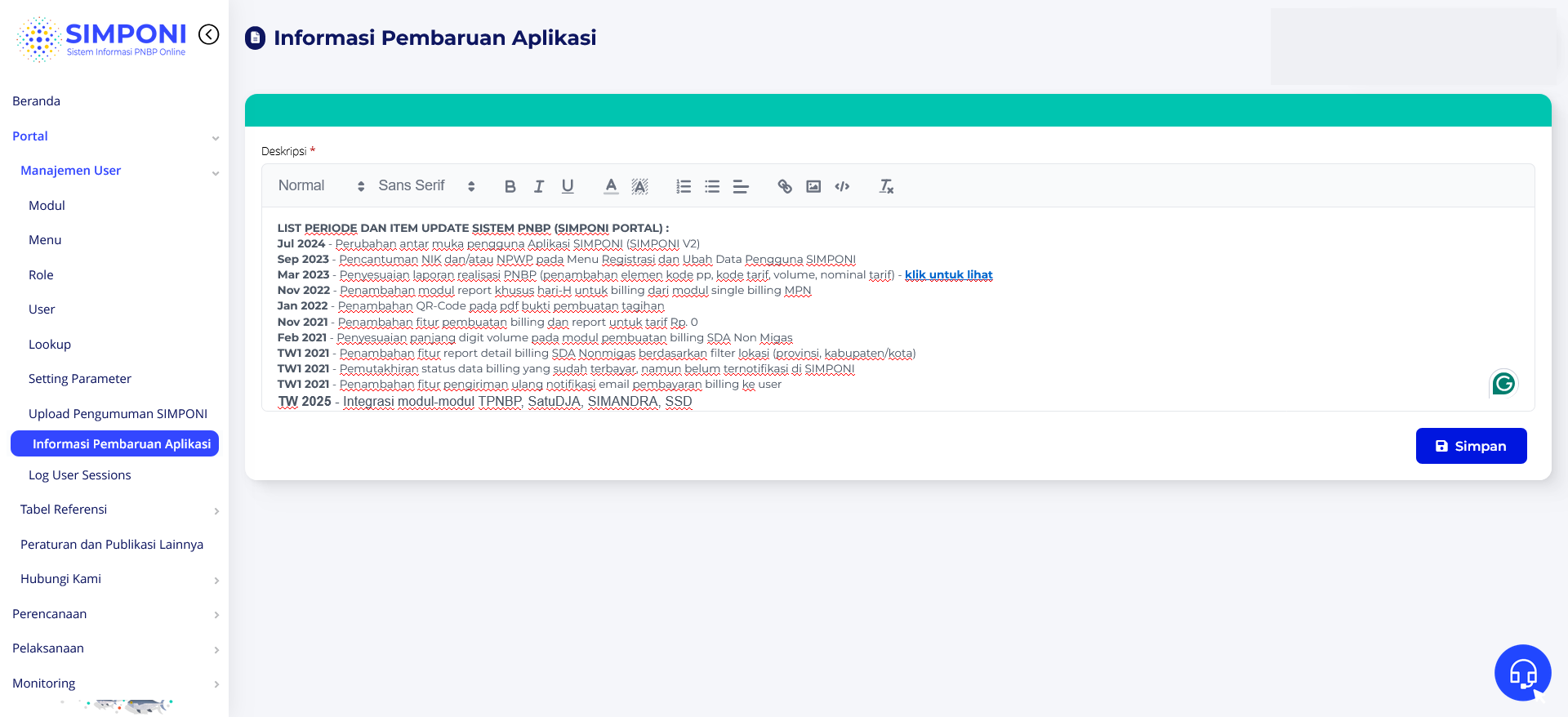The image size is (1568, 717).
Task: Open Peraturan dan Publikasi Lainnya
Action: pyautogui.click(x=112, y=545)
